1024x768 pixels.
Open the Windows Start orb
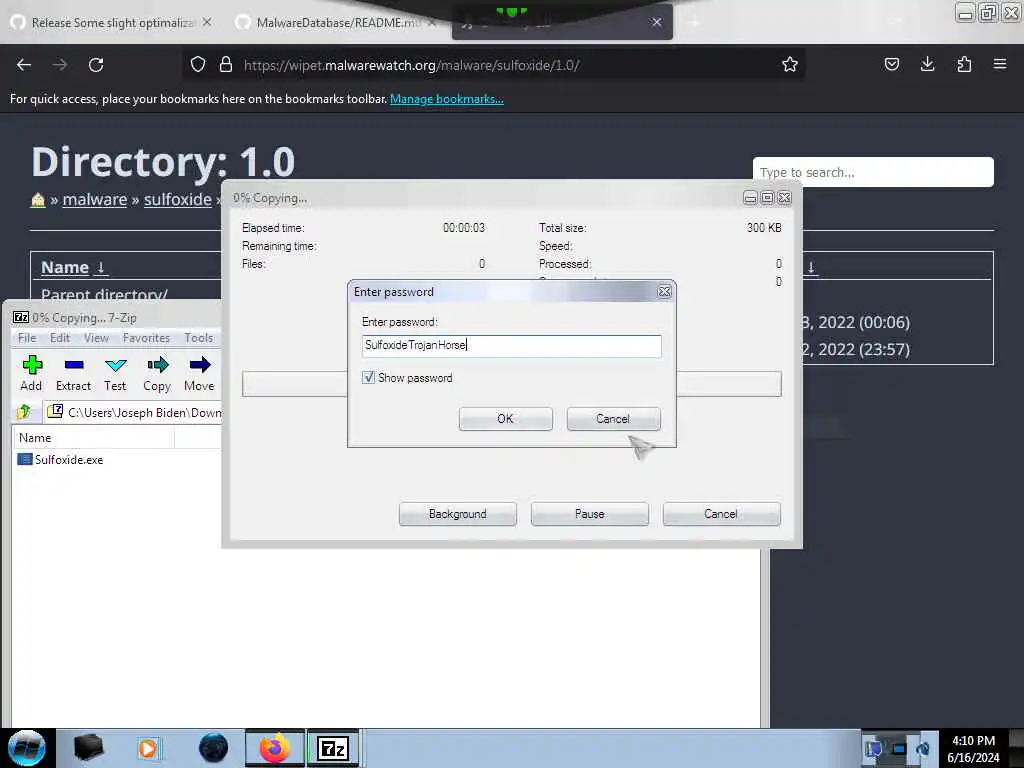[x=26, y=748]
